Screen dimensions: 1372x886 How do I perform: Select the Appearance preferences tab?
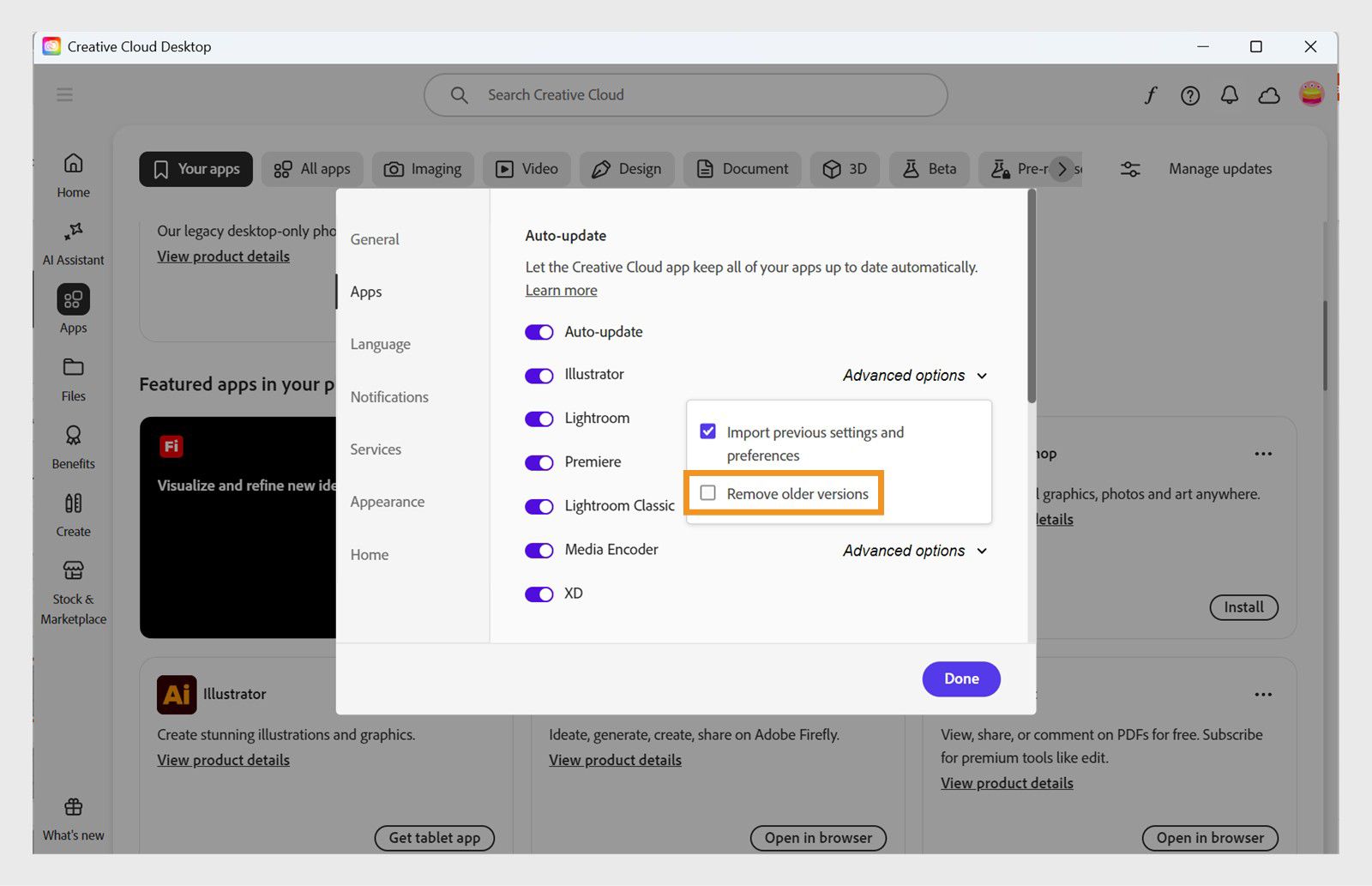click(x=388, y=502)
